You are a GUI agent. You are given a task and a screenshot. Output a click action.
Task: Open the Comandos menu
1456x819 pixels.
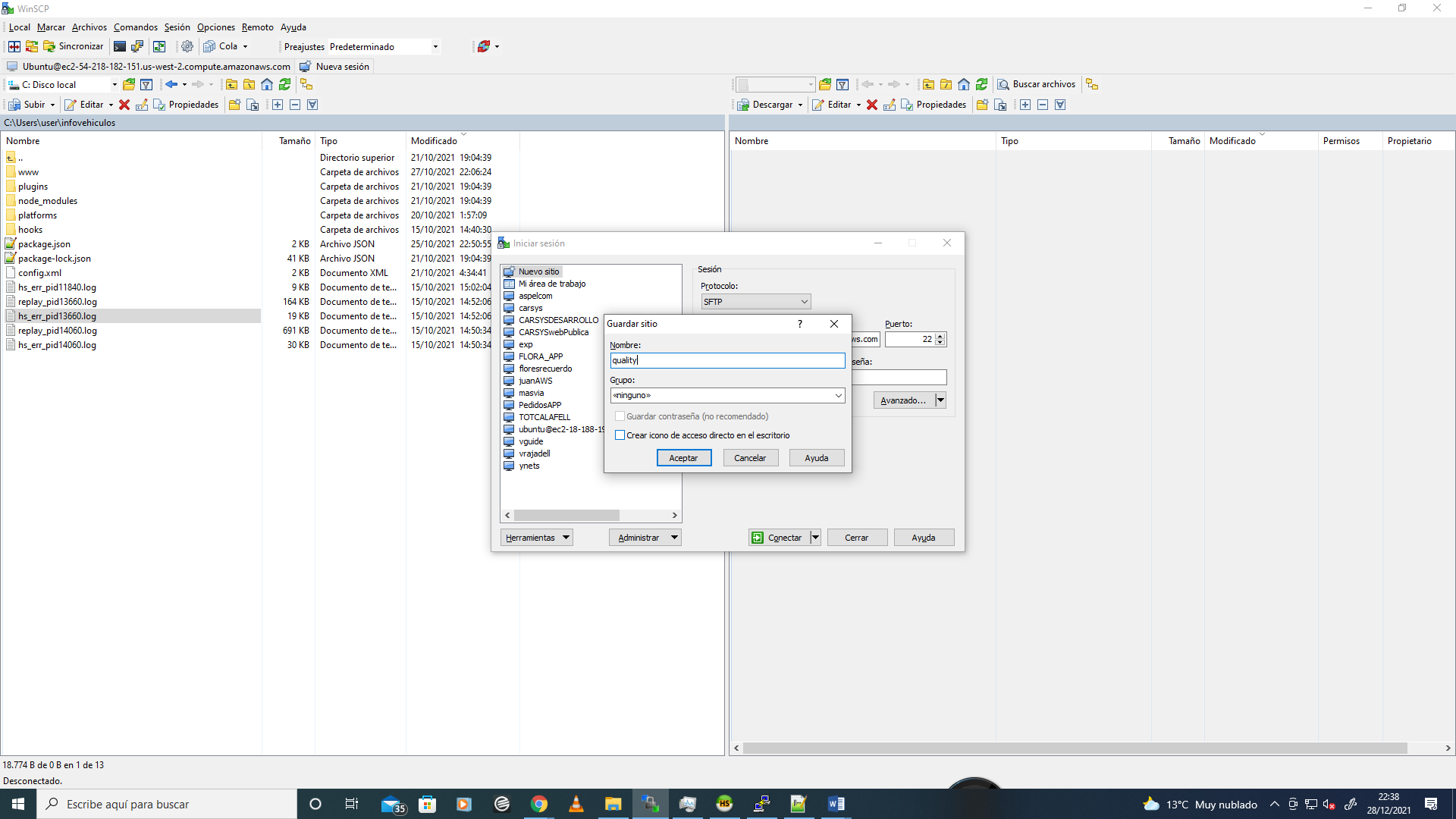[135, 27]
